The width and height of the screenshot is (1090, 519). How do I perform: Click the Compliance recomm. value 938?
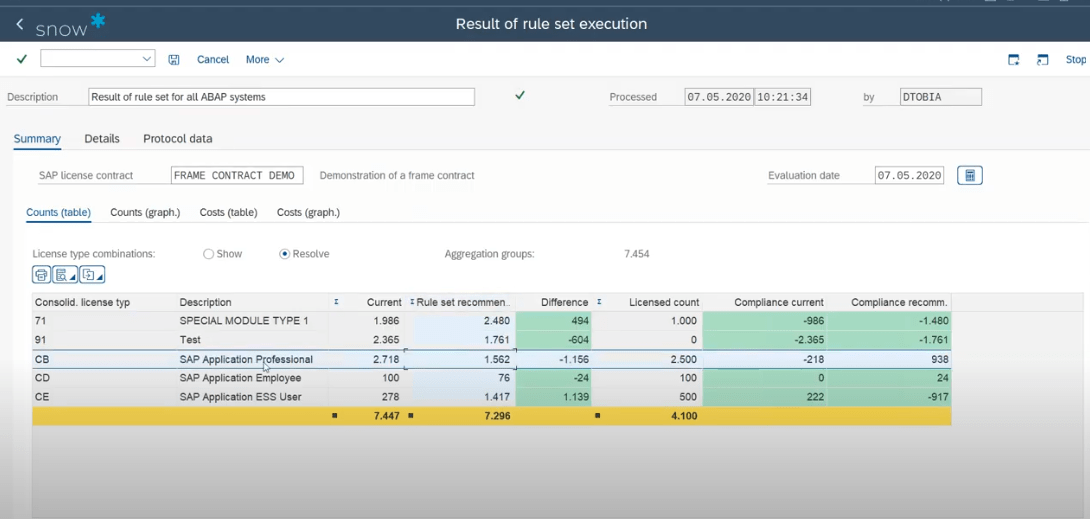(x=939, y=360)
